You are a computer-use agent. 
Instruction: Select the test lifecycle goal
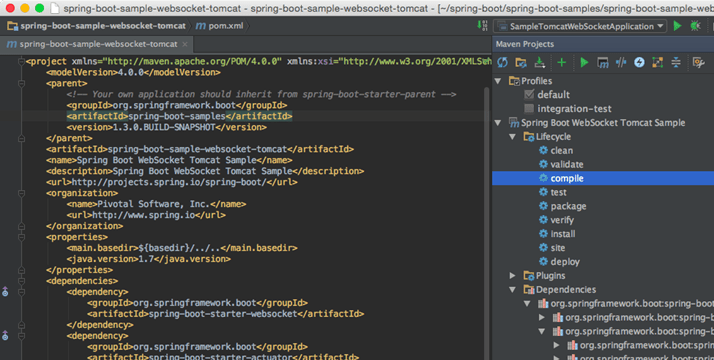point(558,192)
